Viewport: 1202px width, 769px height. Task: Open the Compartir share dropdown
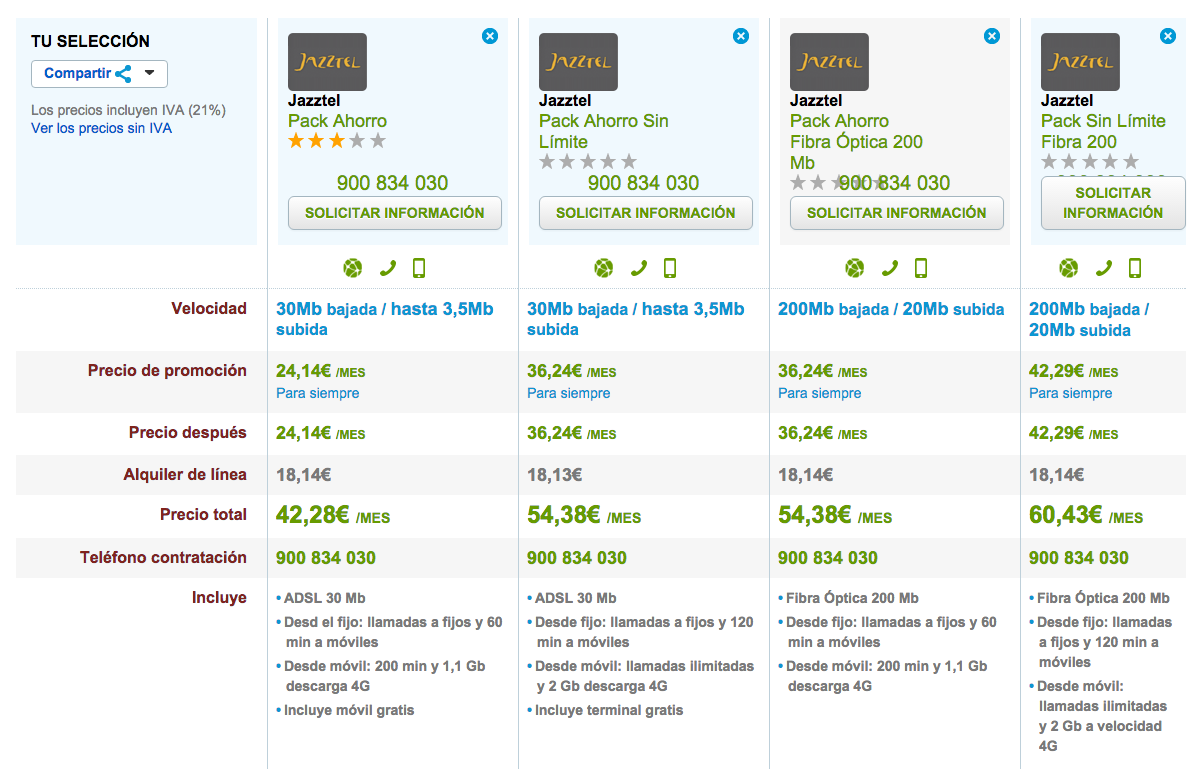coord(99,74)
